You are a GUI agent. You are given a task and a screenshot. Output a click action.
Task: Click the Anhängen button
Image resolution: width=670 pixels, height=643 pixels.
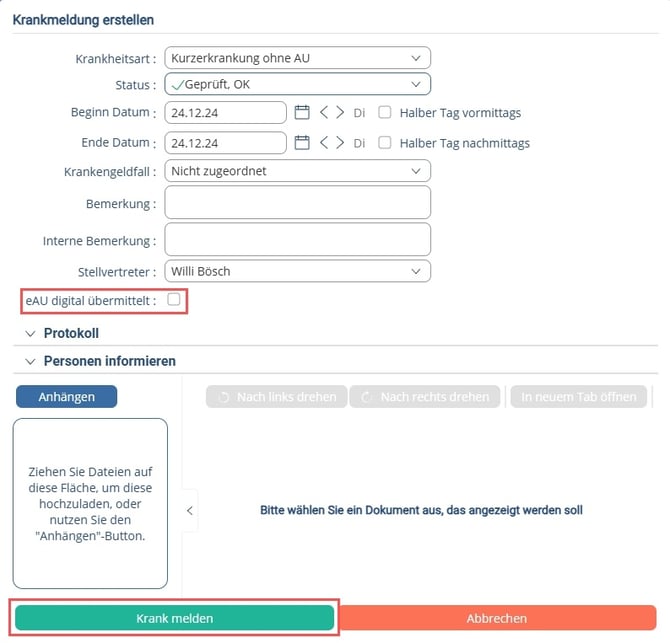[x=67, y=397]
